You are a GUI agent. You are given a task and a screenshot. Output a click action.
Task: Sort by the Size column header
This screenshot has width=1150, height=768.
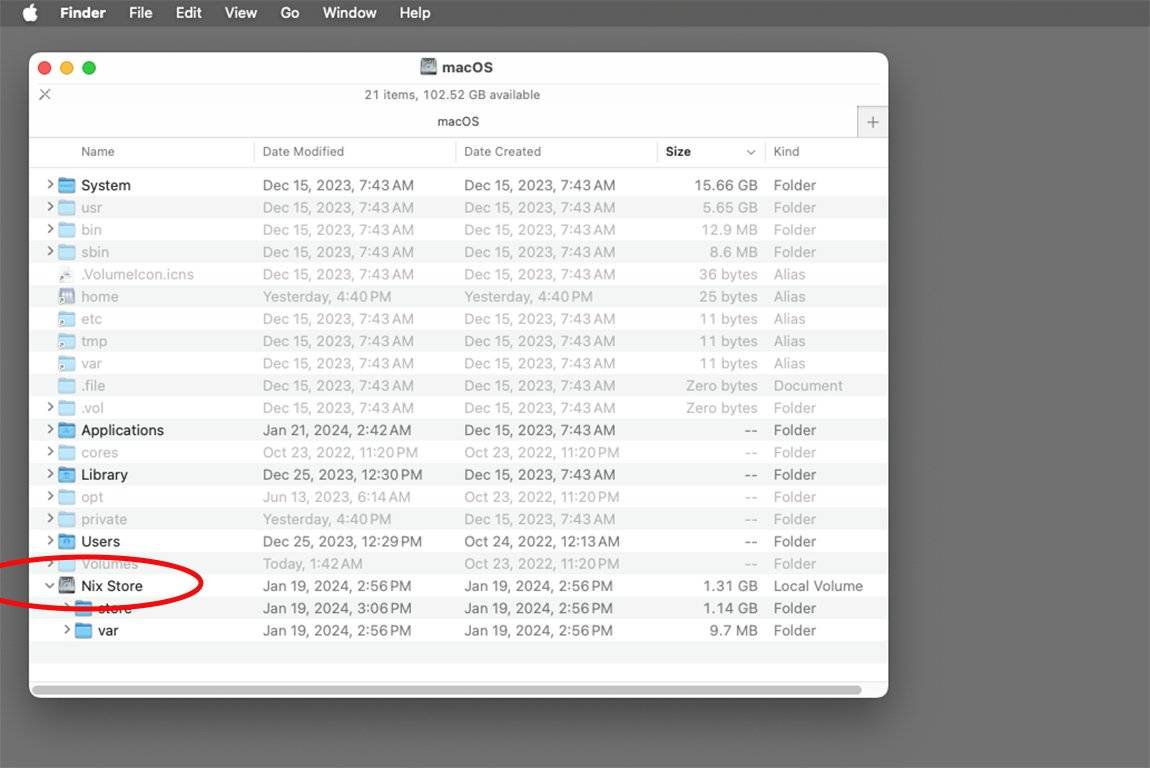(679, 152)
